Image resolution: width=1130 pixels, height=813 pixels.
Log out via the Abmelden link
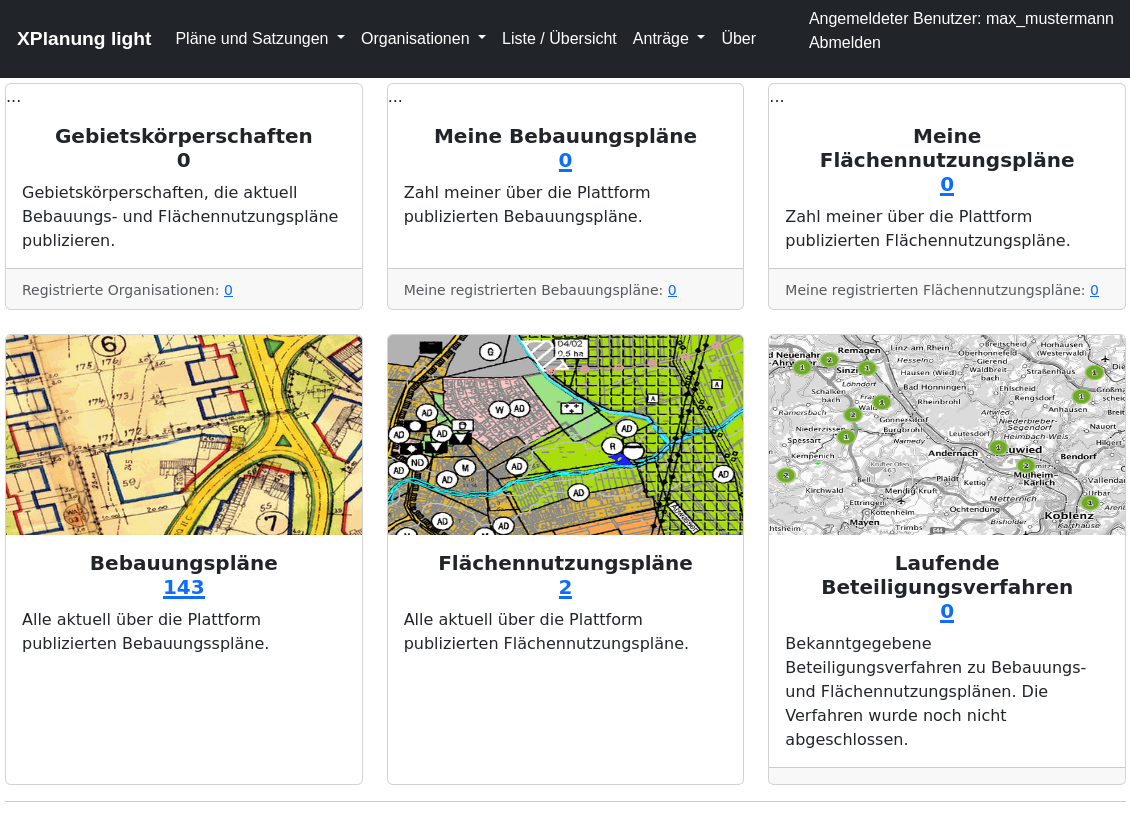845,42
